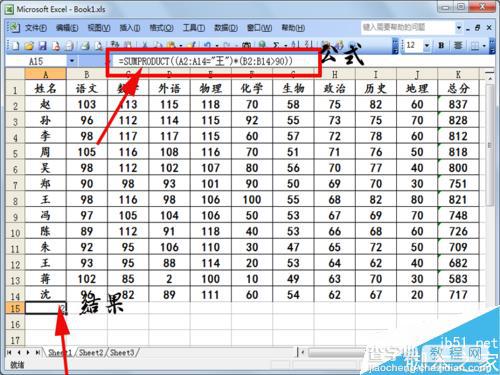Click the Cut scissors icon
Viewport: 500px width, 375px height.
145,45
